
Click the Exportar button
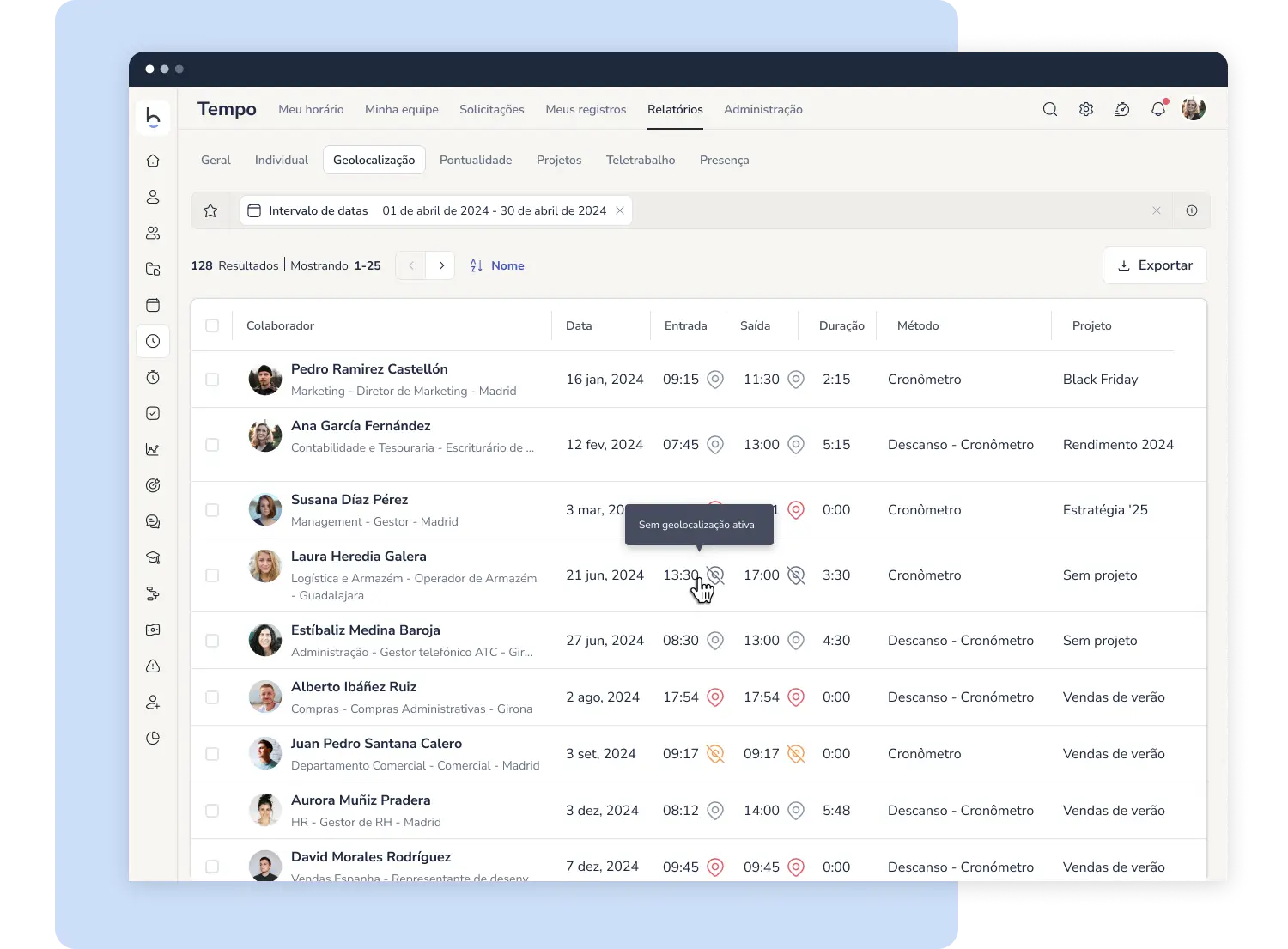click(x=1155, y=265)
